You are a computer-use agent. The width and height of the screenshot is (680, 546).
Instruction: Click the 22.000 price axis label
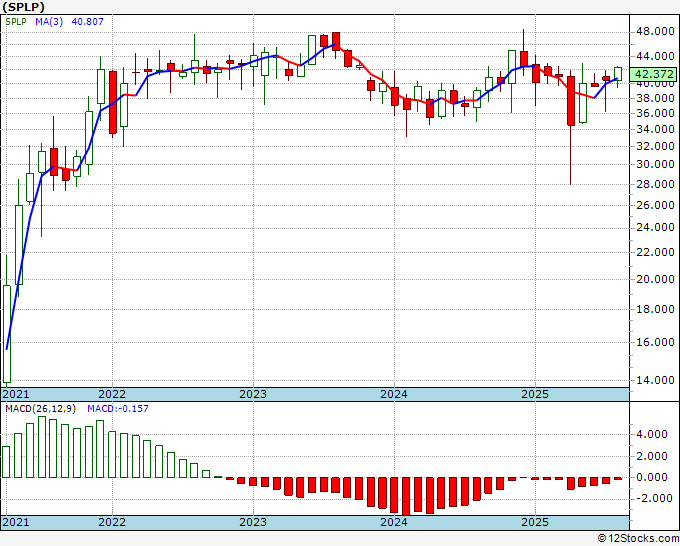(x=655, y=252)
